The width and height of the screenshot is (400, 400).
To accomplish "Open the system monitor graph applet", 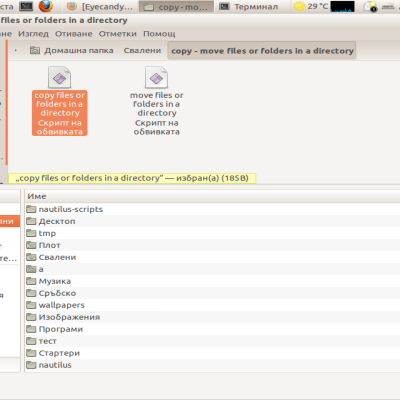I will (342, 6).
